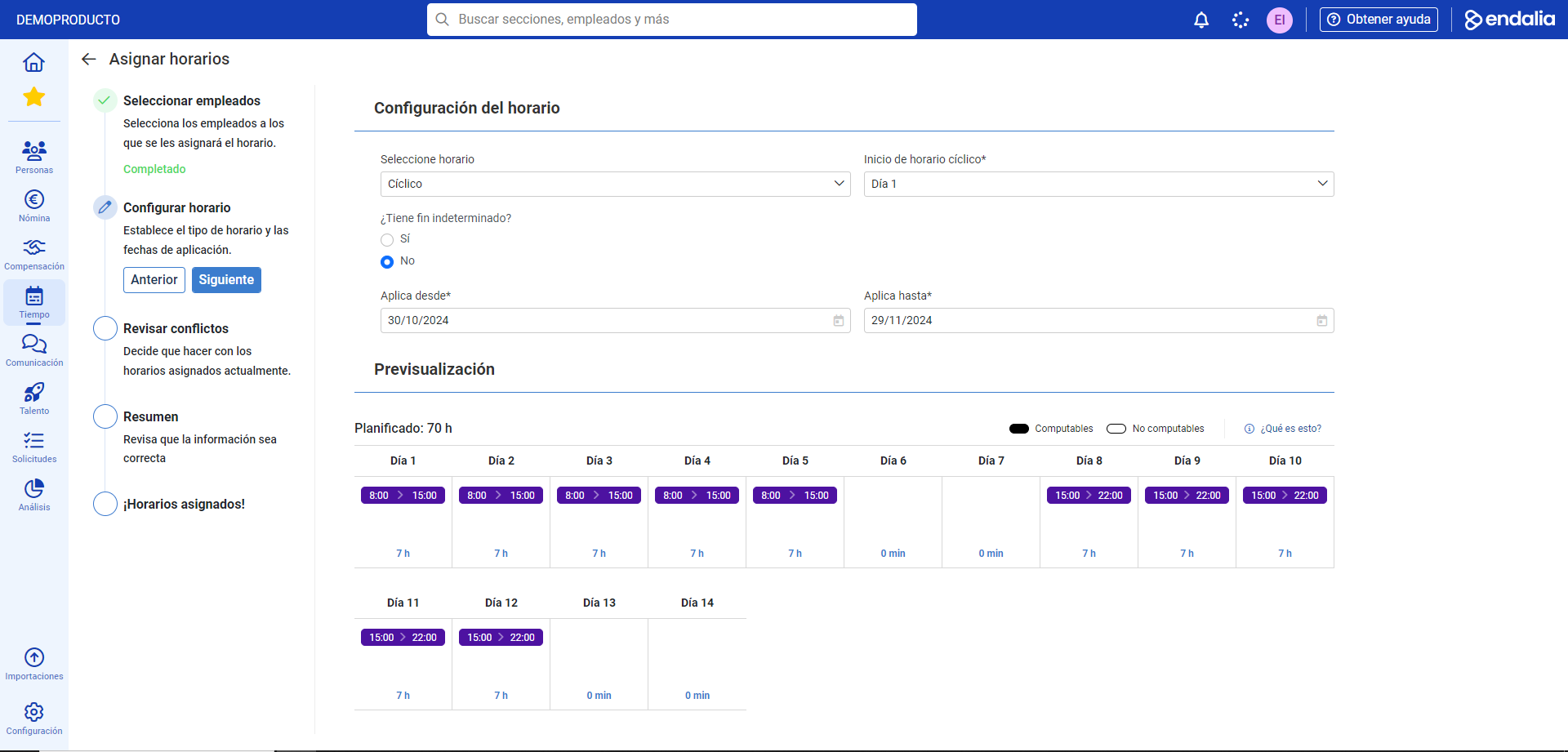Go back with the arrow beside Asignar horarios
This screenshot has height=752, width=1568.
pos(89,59)
